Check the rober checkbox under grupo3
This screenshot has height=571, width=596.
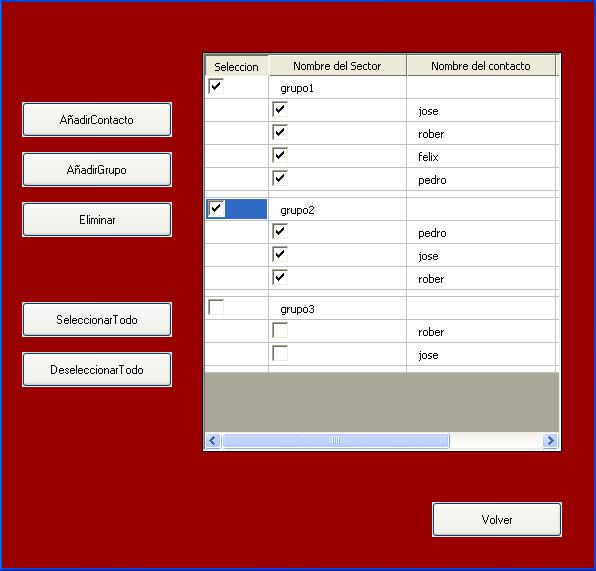(x=280, y=330)
